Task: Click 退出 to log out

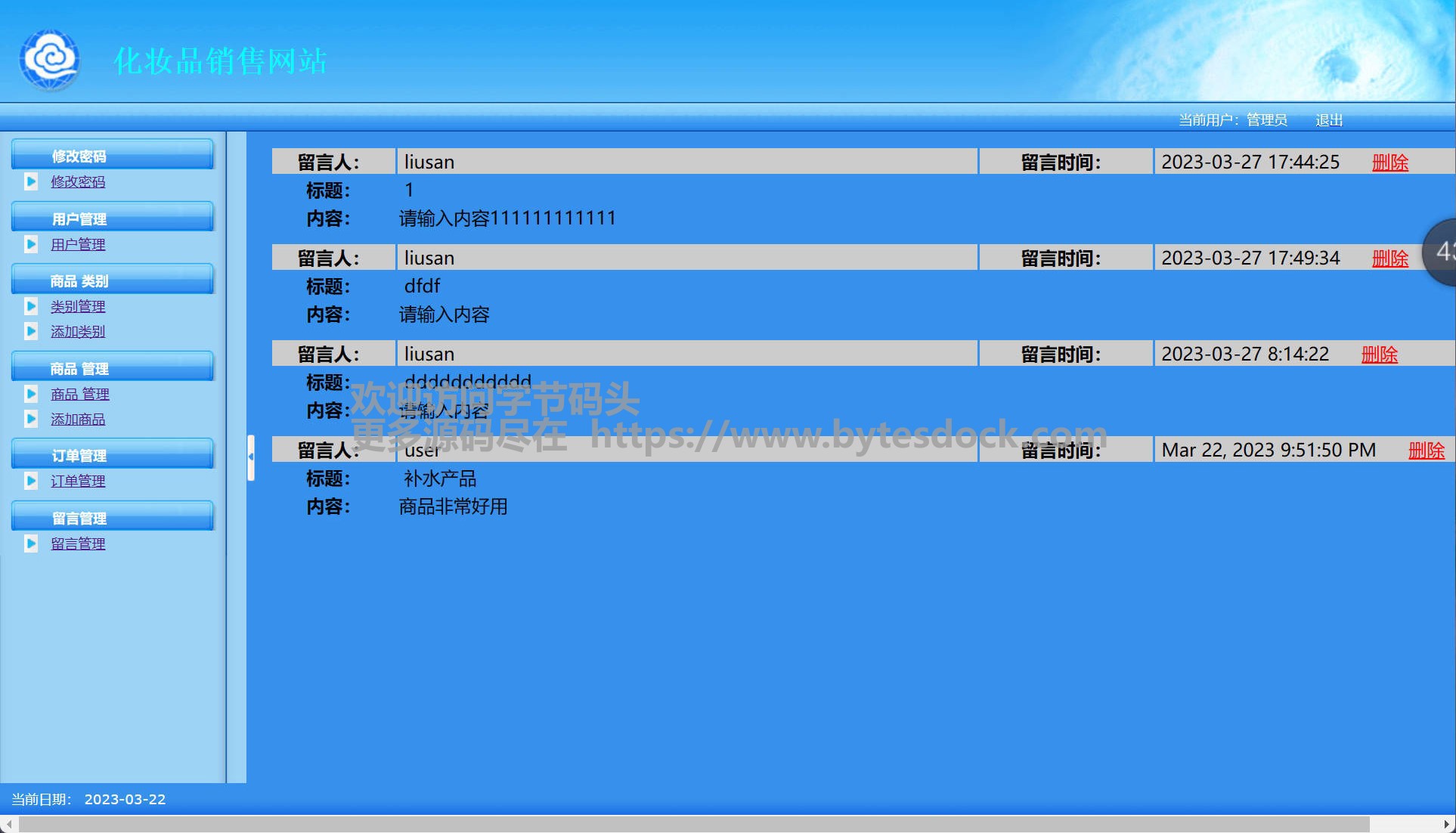Action: point(1328,120)
